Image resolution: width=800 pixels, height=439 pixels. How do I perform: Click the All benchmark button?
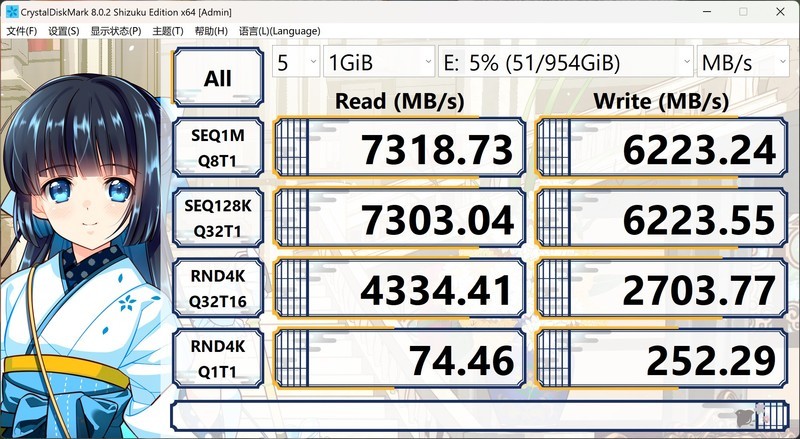pyautogui.click(x=218, y=77)
